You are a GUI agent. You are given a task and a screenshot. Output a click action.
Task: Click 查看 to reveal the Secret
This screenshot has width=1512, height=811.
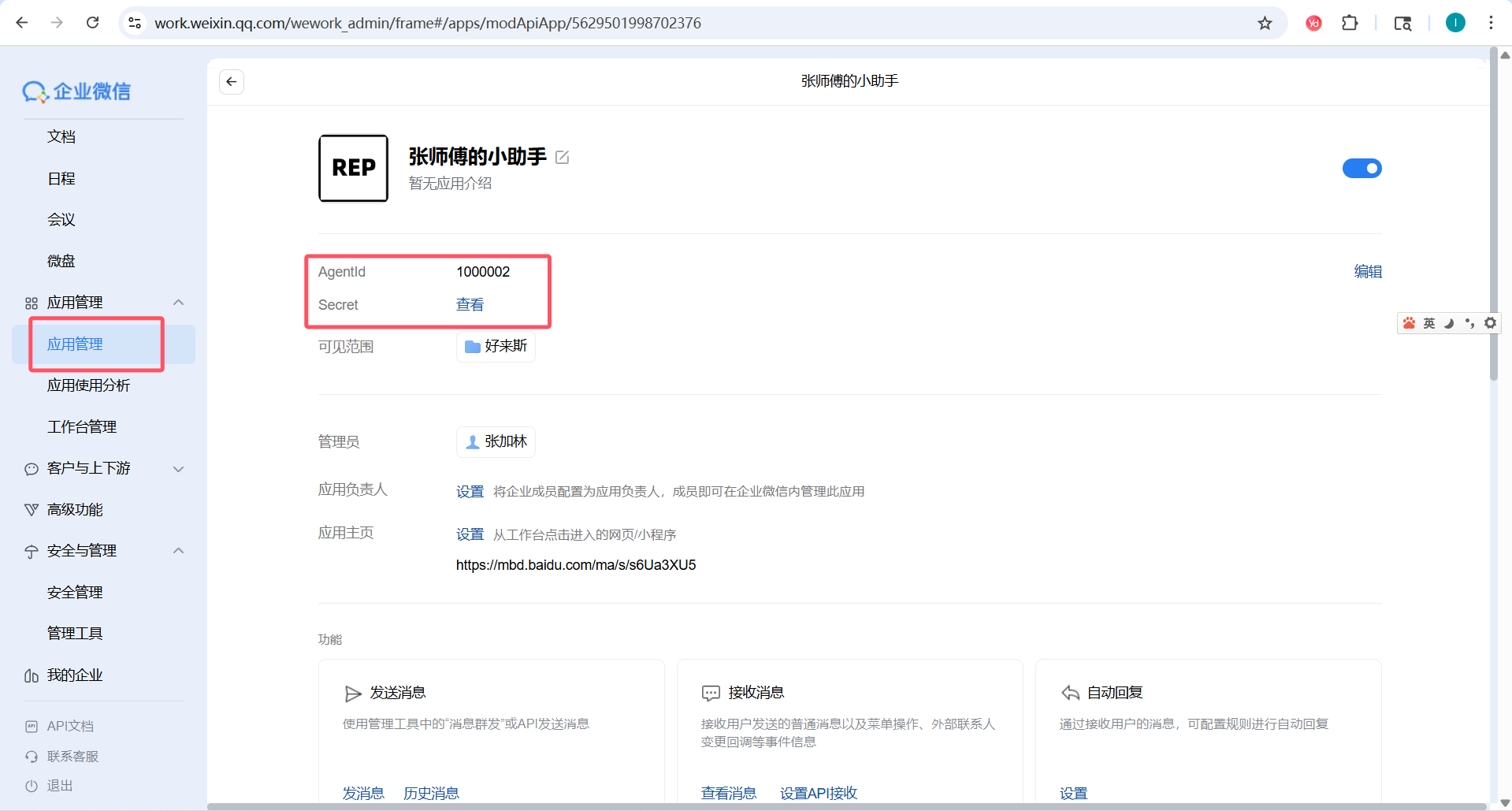pyautogui.click(x=470, y=305)
